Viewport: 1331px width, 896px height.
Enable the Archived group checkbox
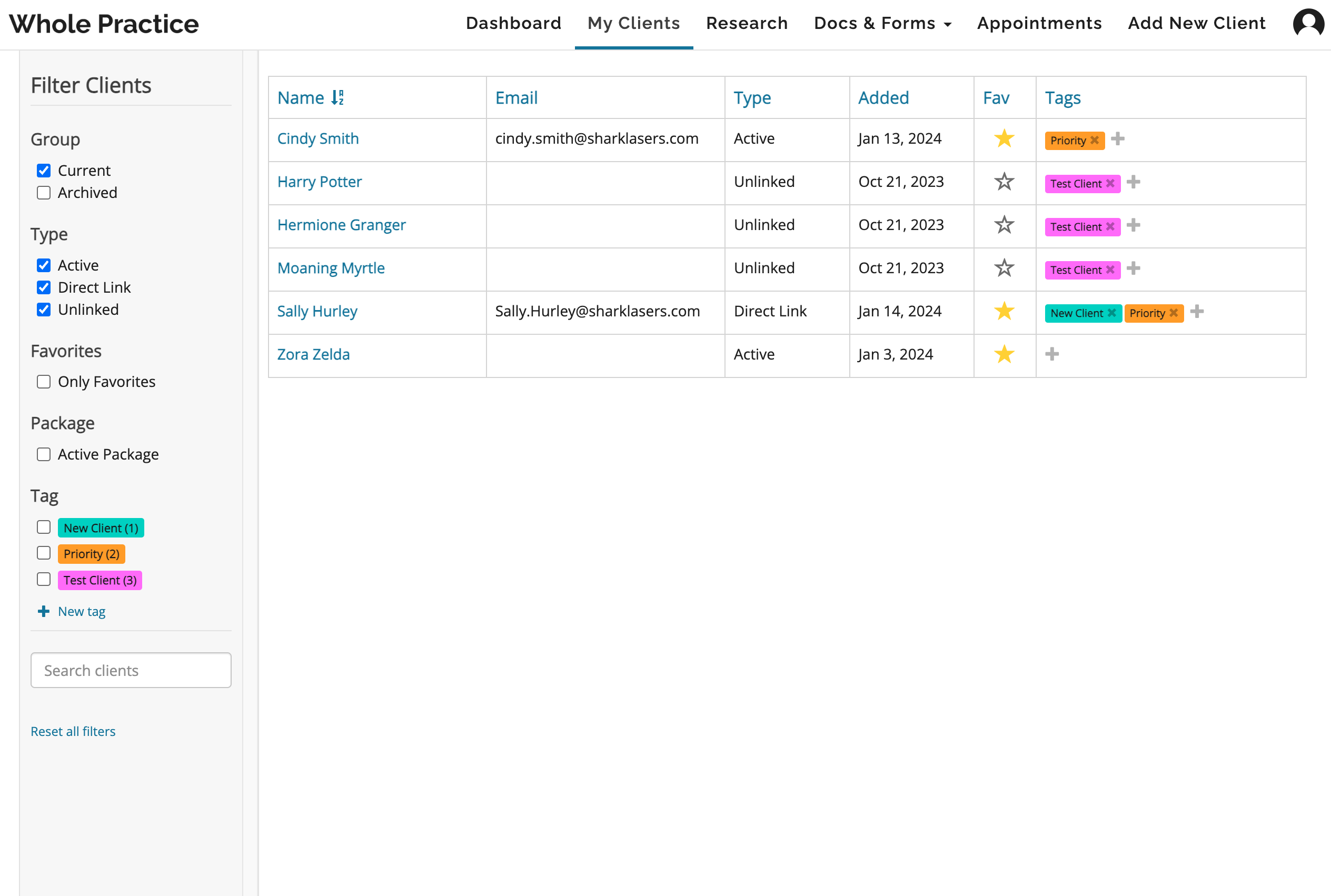43,193
